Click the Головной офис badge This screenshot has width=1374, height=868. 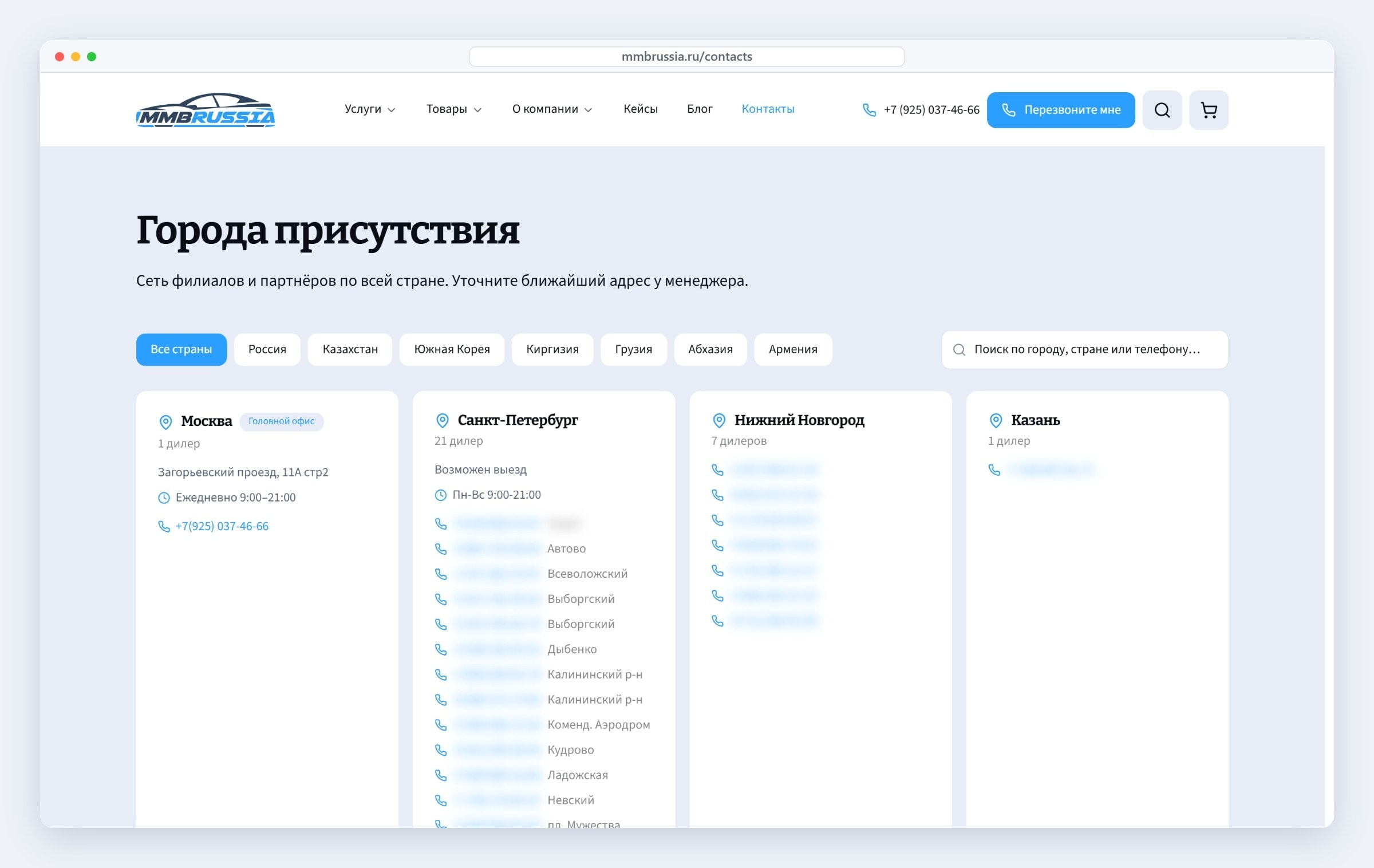point(281,421)
